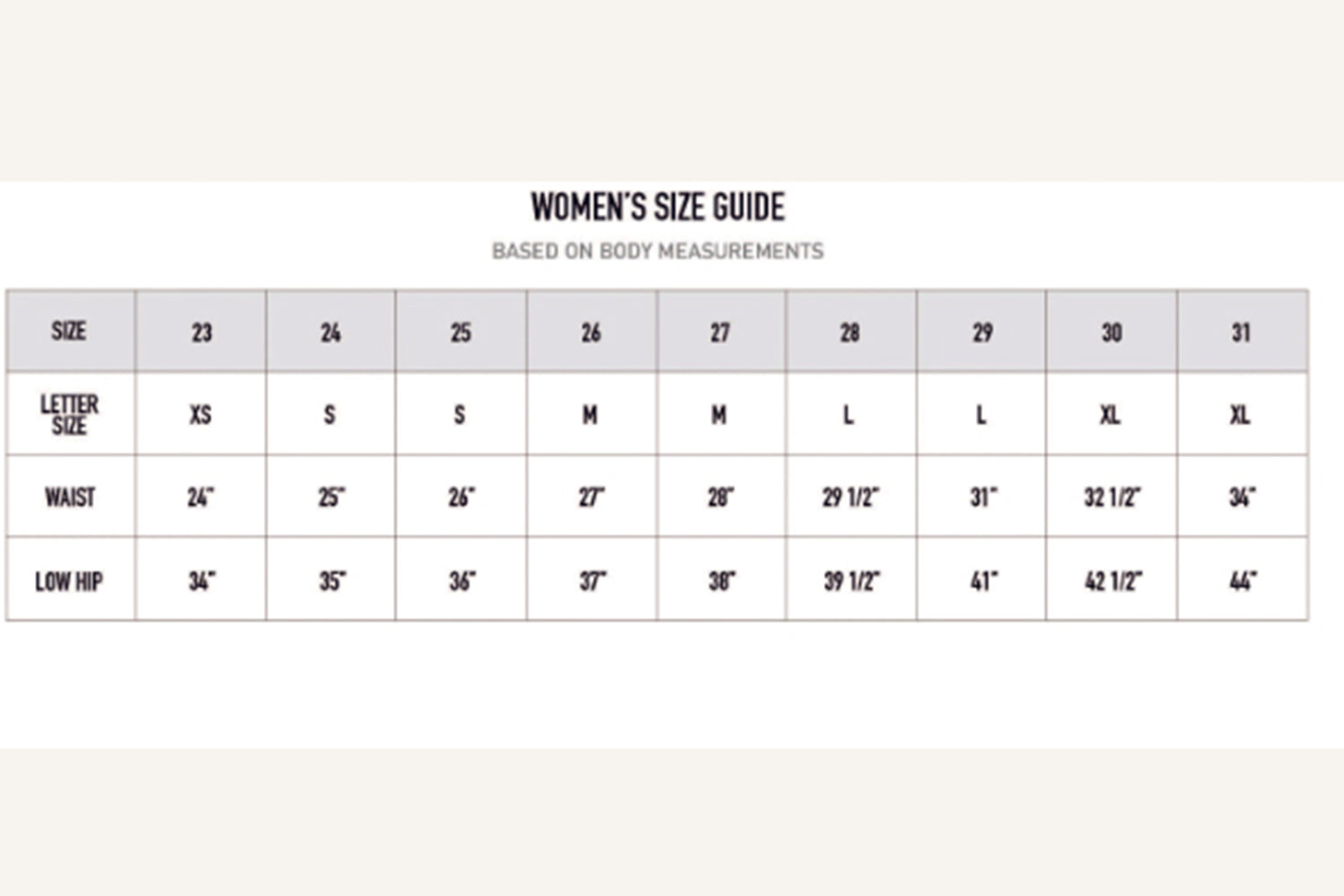Click the 35" low hip cell
Viewport: 1344px width, 896px height.
[332, 582]
